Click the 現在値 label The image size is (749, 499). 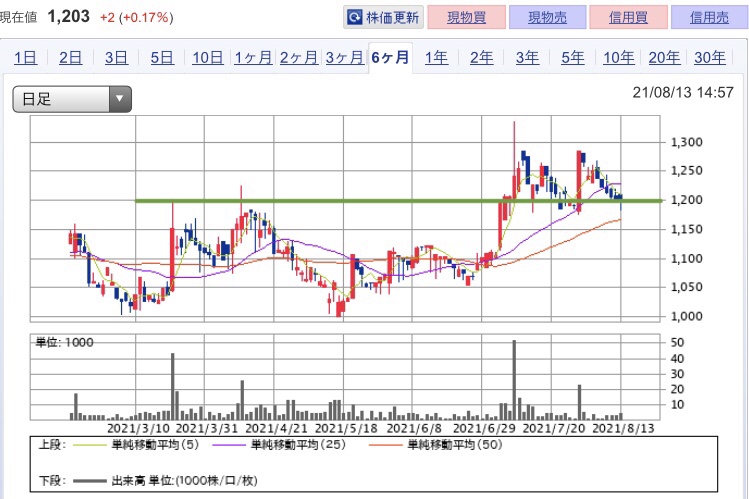[x=18, y=18]
